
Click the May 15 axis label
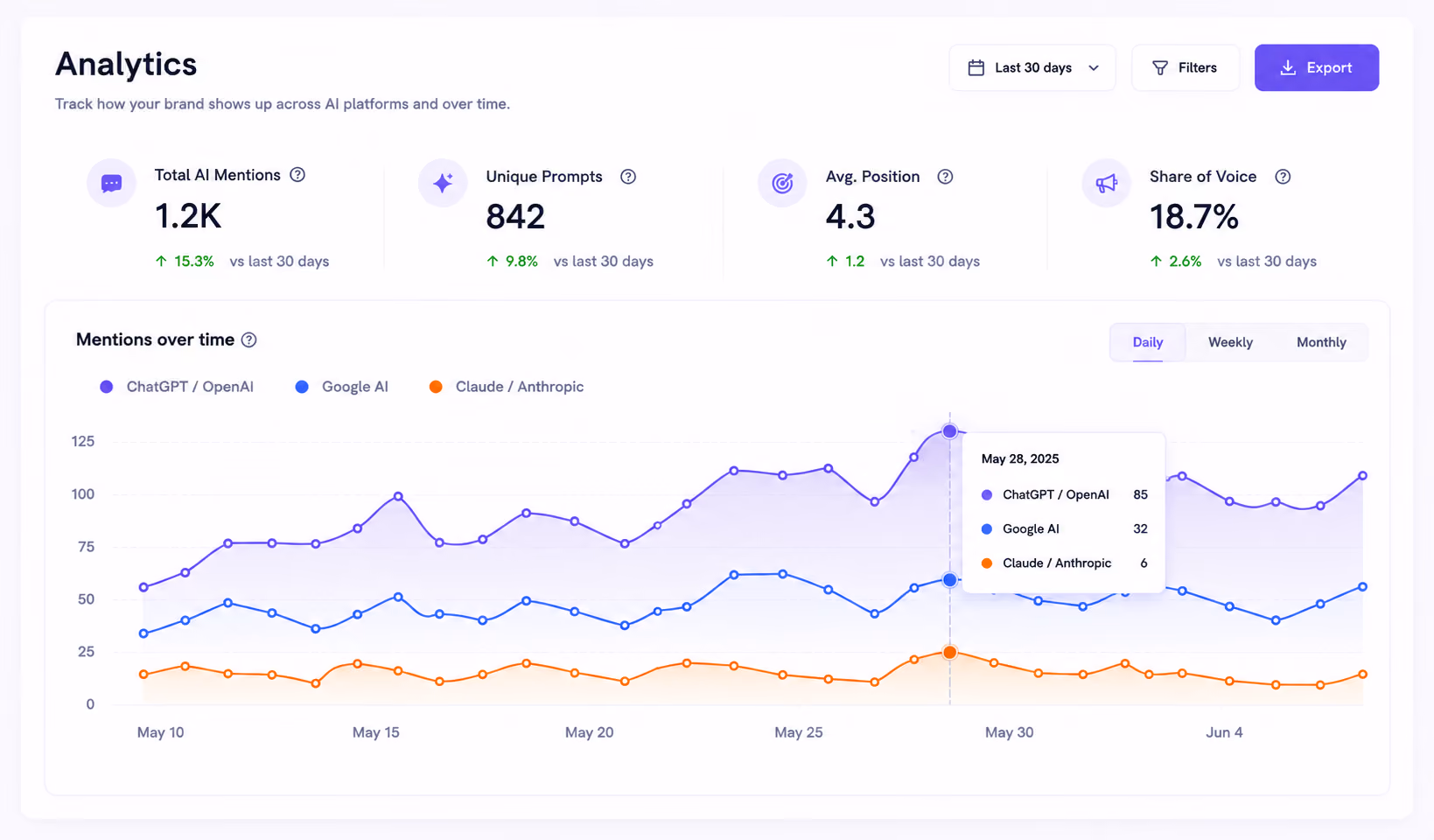pos(376,733)
